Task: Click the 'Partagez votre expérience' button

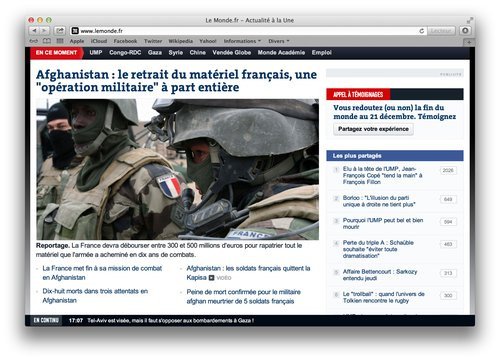Action: pos(373,129)
